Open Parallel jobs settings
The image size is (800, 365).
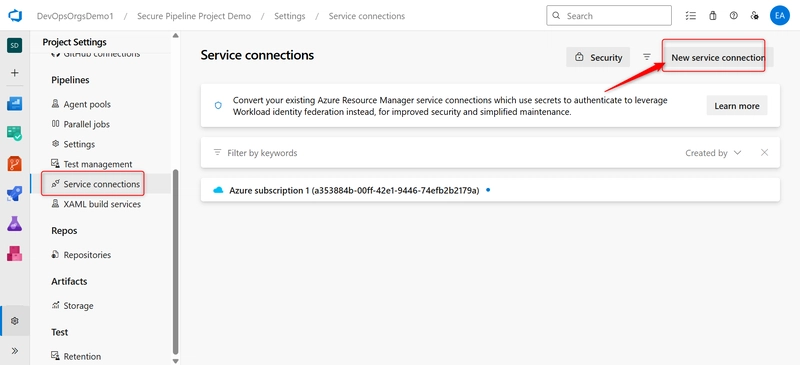(x=86, y=124)
